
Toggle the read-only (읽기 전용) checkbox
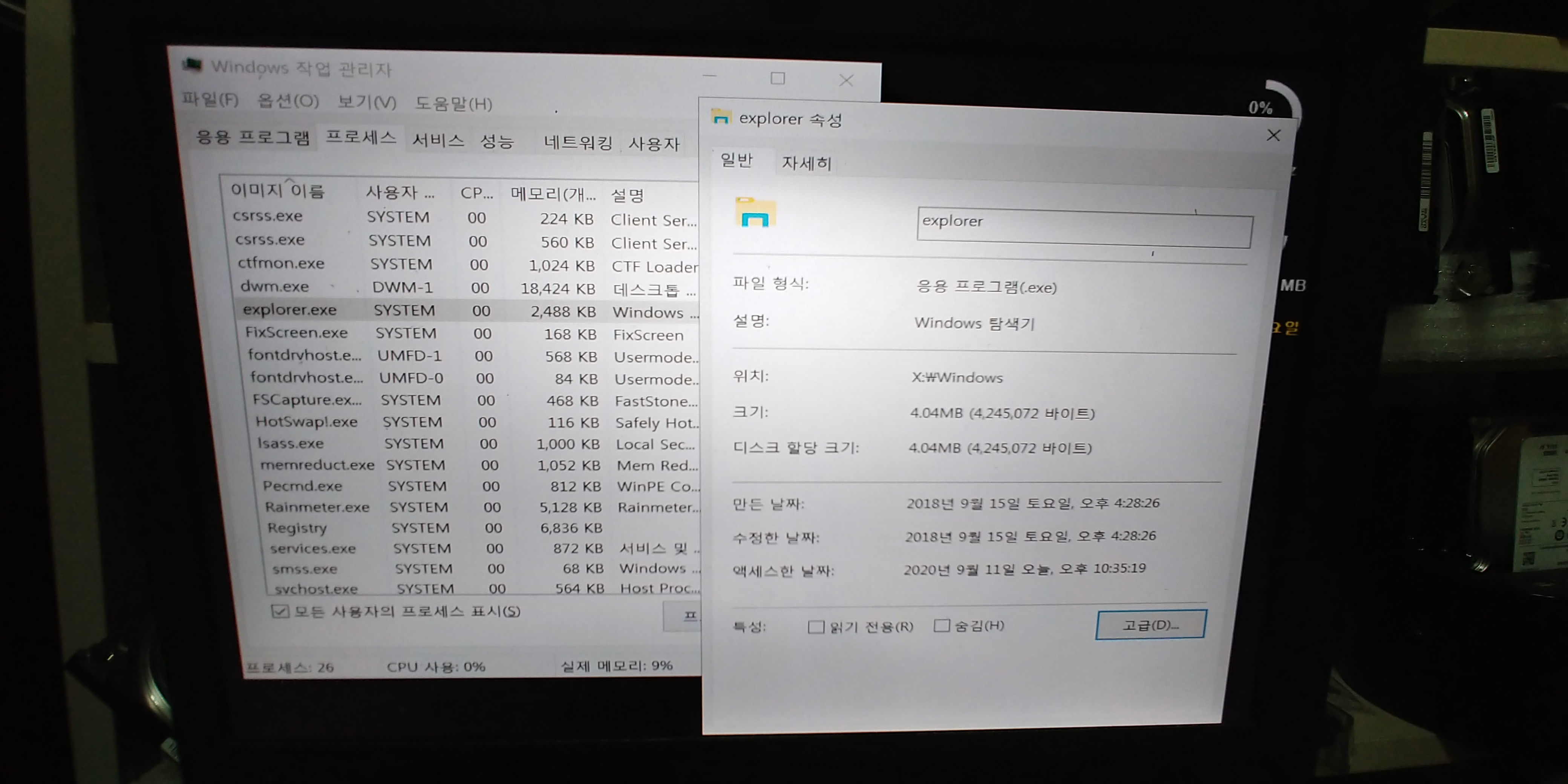(816, 627)
